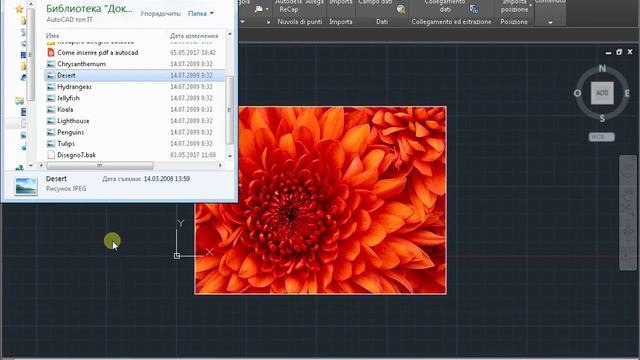Select the Disegno7.bak file
Viewport: 640px width, 360px height.
pos(135,155)
